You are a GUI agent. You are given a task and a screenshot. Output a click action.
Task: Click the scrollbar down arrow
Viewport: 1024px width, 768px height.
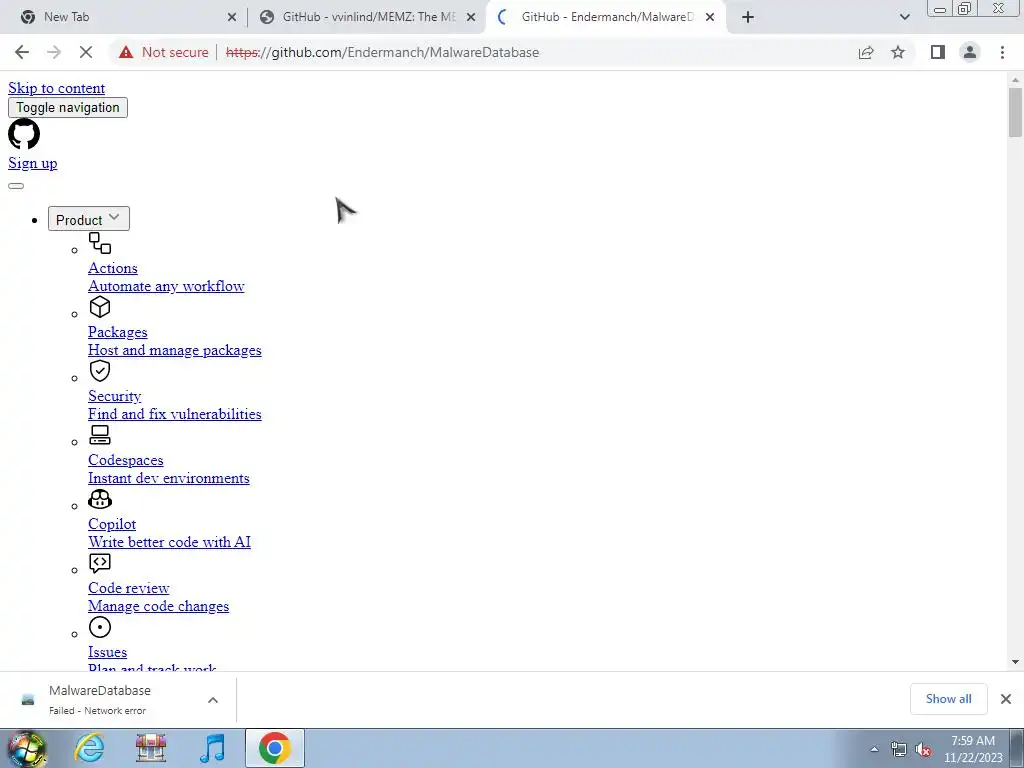(x=1015, y=662)
